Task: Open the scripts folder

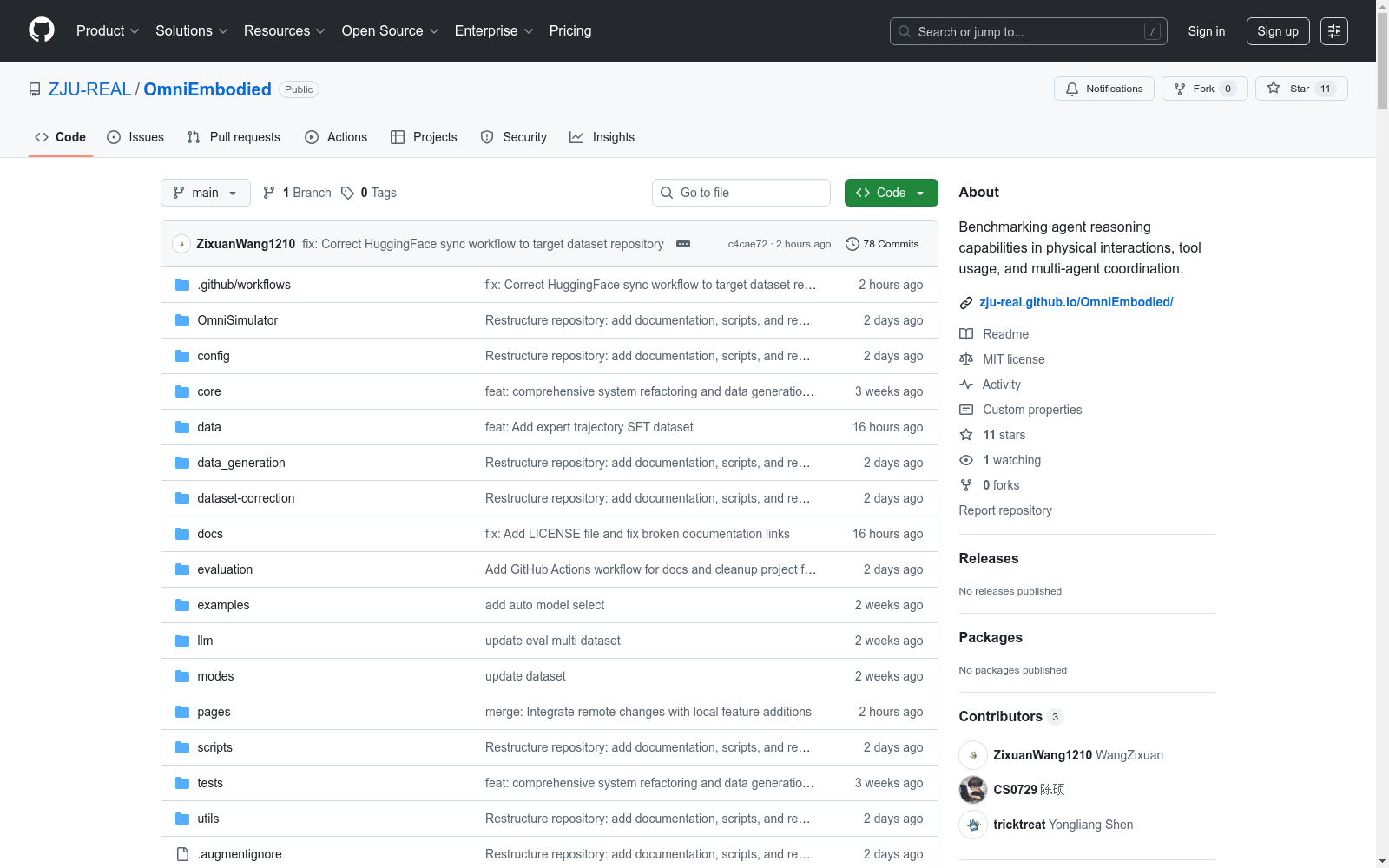Action: pyautogui.click(x=214, y=747)
